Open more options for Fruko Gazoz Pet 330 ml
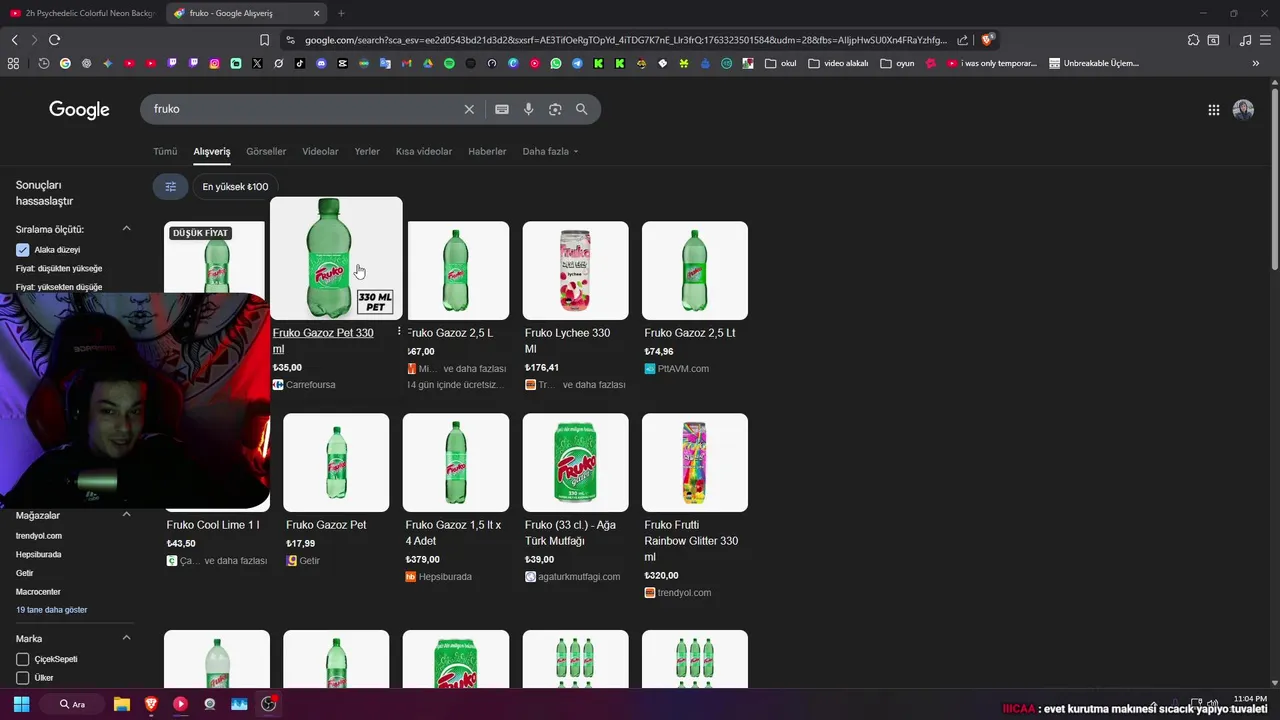The height and width of the screenshot is (720, 1280). click(399, 332)
